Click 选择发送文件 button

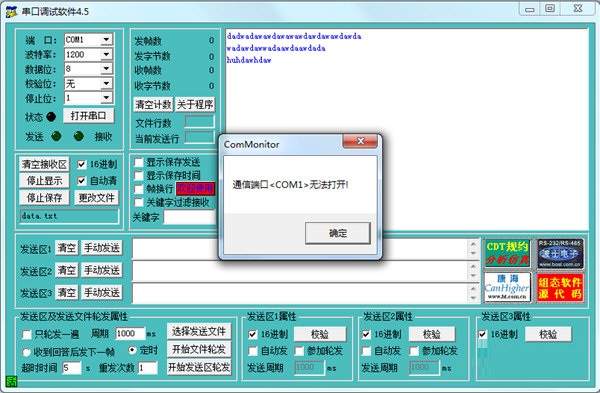pos(199,331)
